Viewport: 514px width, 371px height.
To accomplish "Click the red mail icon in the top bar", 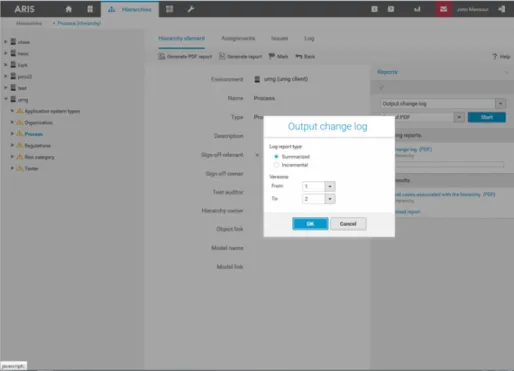I will coord(443,9).
